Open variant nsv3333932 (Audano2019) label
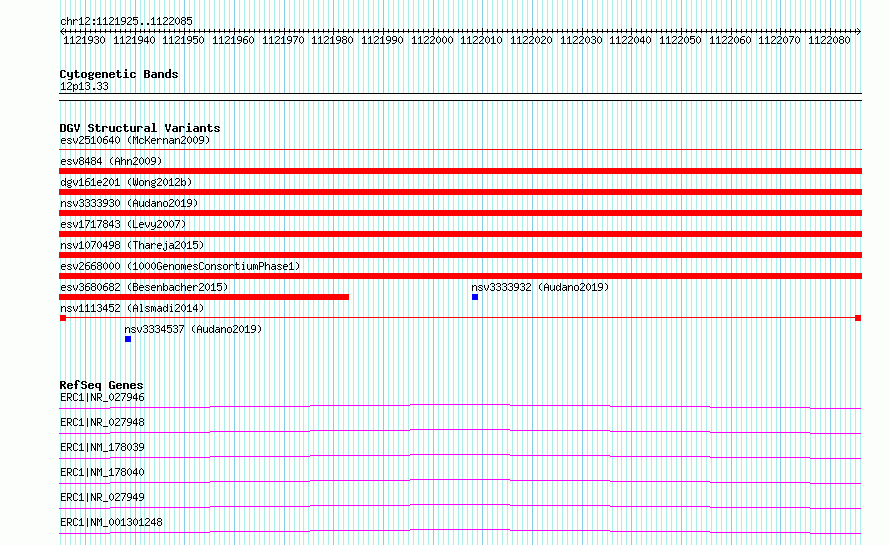 click(x=540, y=287)
